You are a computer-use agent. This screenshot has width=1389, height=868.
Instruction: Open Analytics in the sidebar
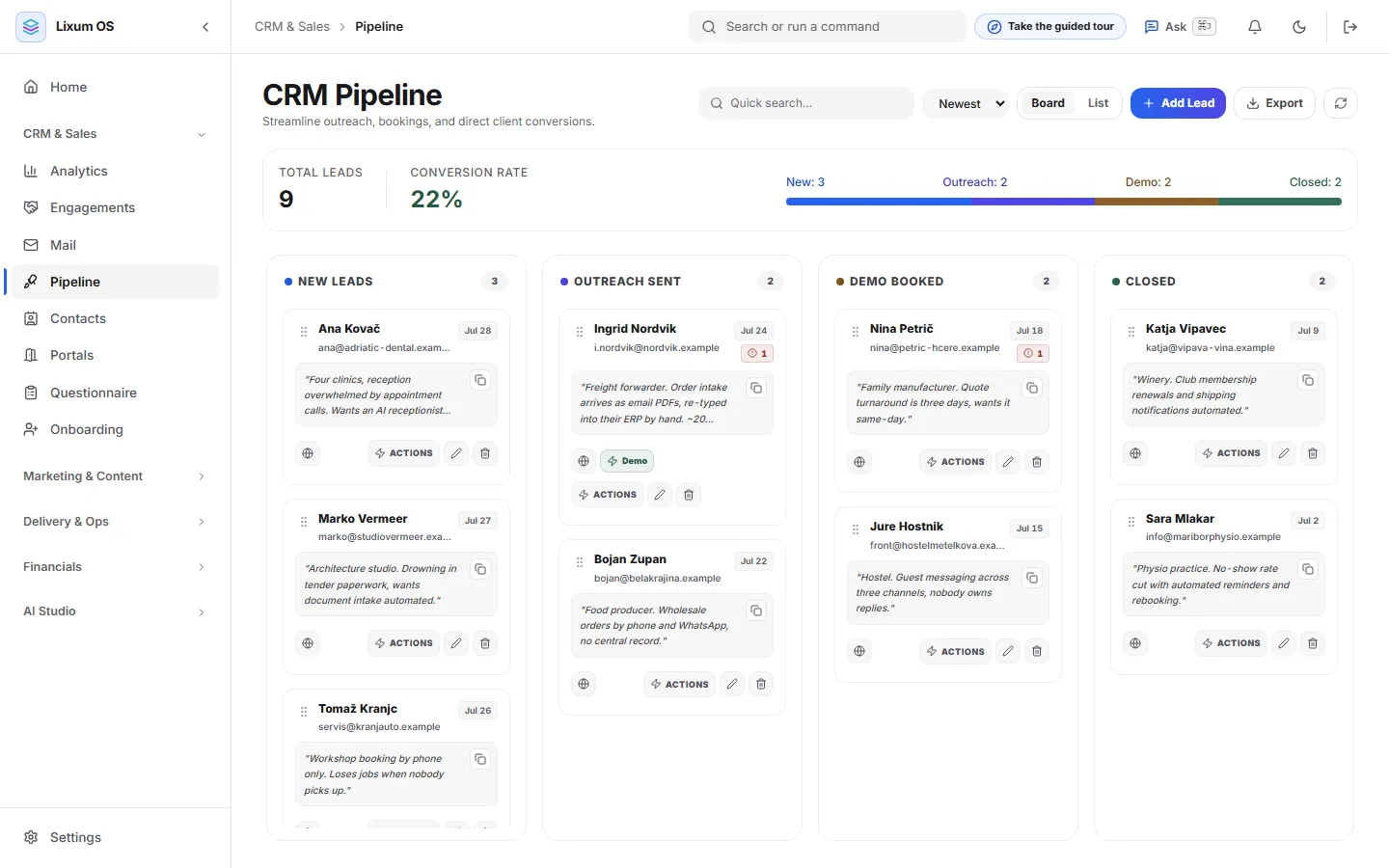point(116,171)
